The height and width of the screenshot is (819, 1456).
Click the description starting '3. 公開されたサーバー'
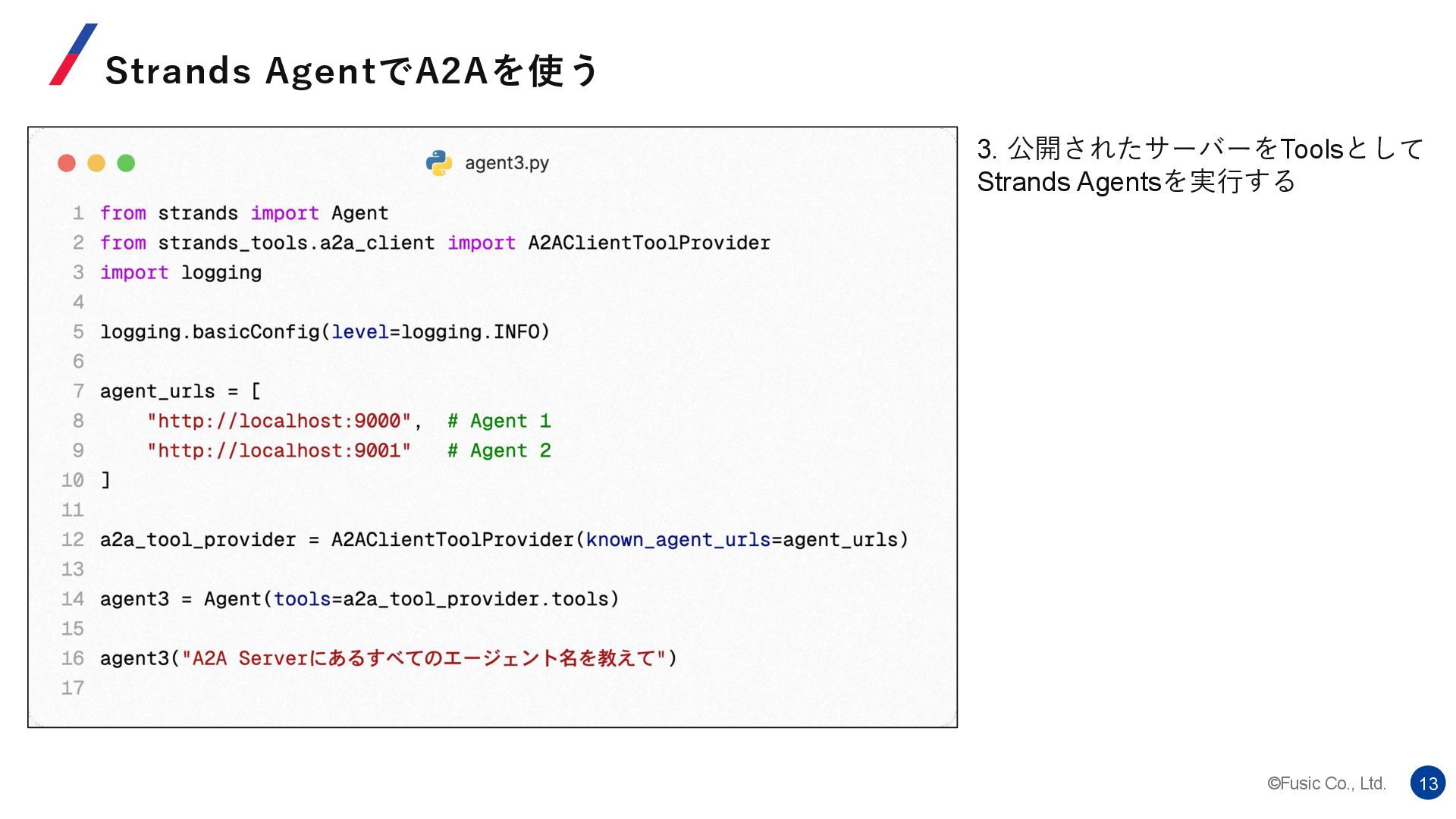1200,149
